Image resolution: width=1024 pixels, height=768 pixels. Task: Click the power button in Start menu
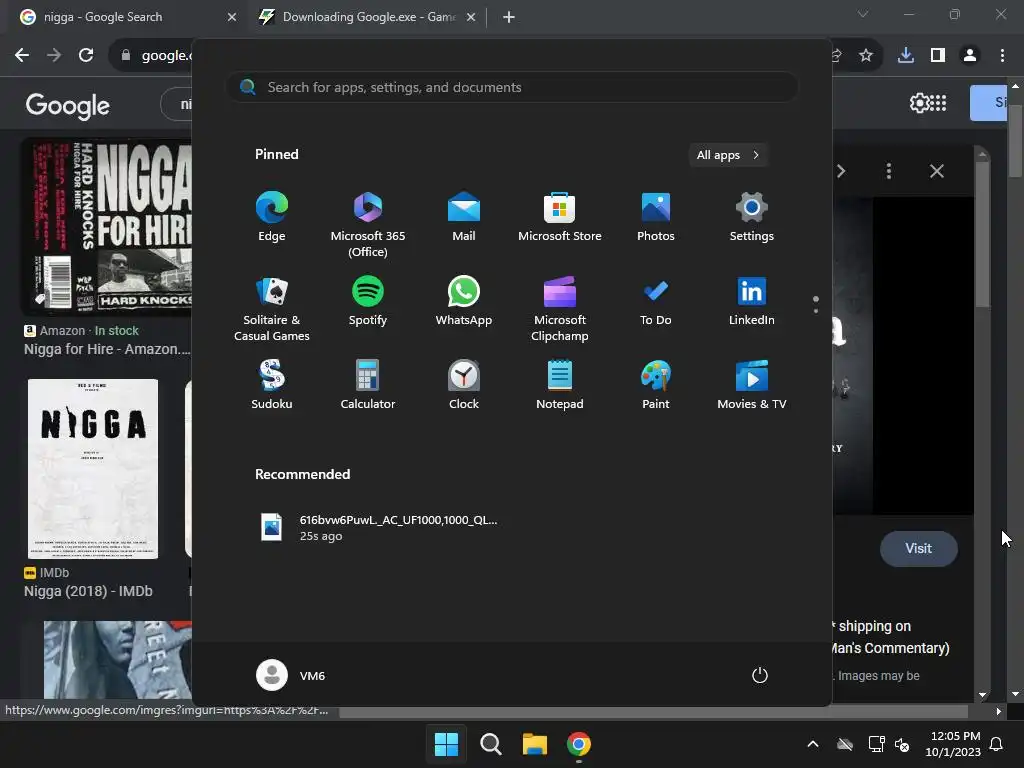[760, 675]
